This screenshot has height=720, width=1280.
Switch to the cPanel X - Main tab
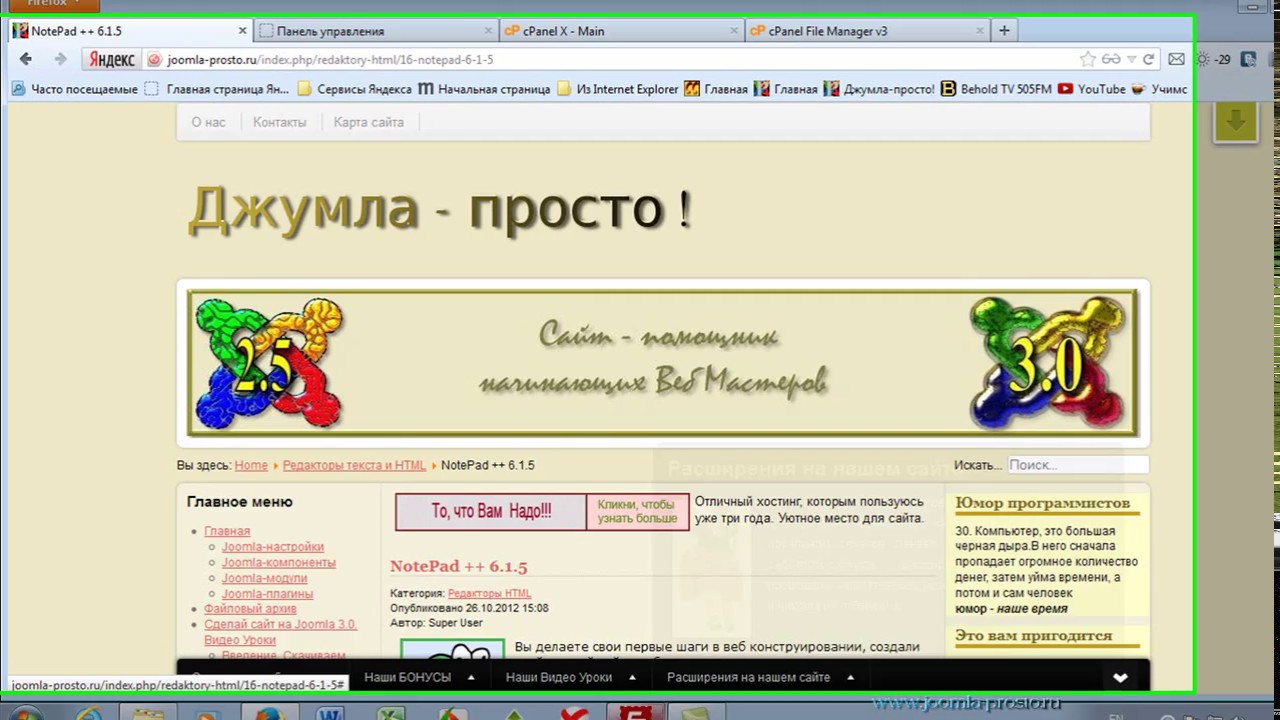(x=620, y=31)
